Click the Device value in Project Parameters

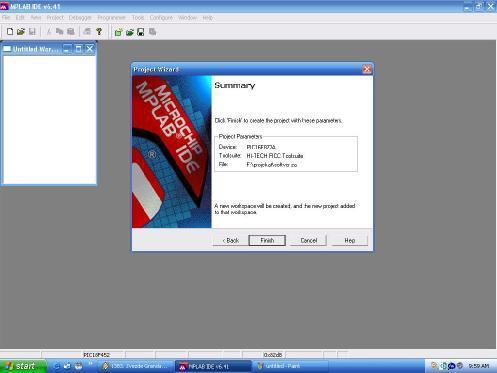click(261, 147)
